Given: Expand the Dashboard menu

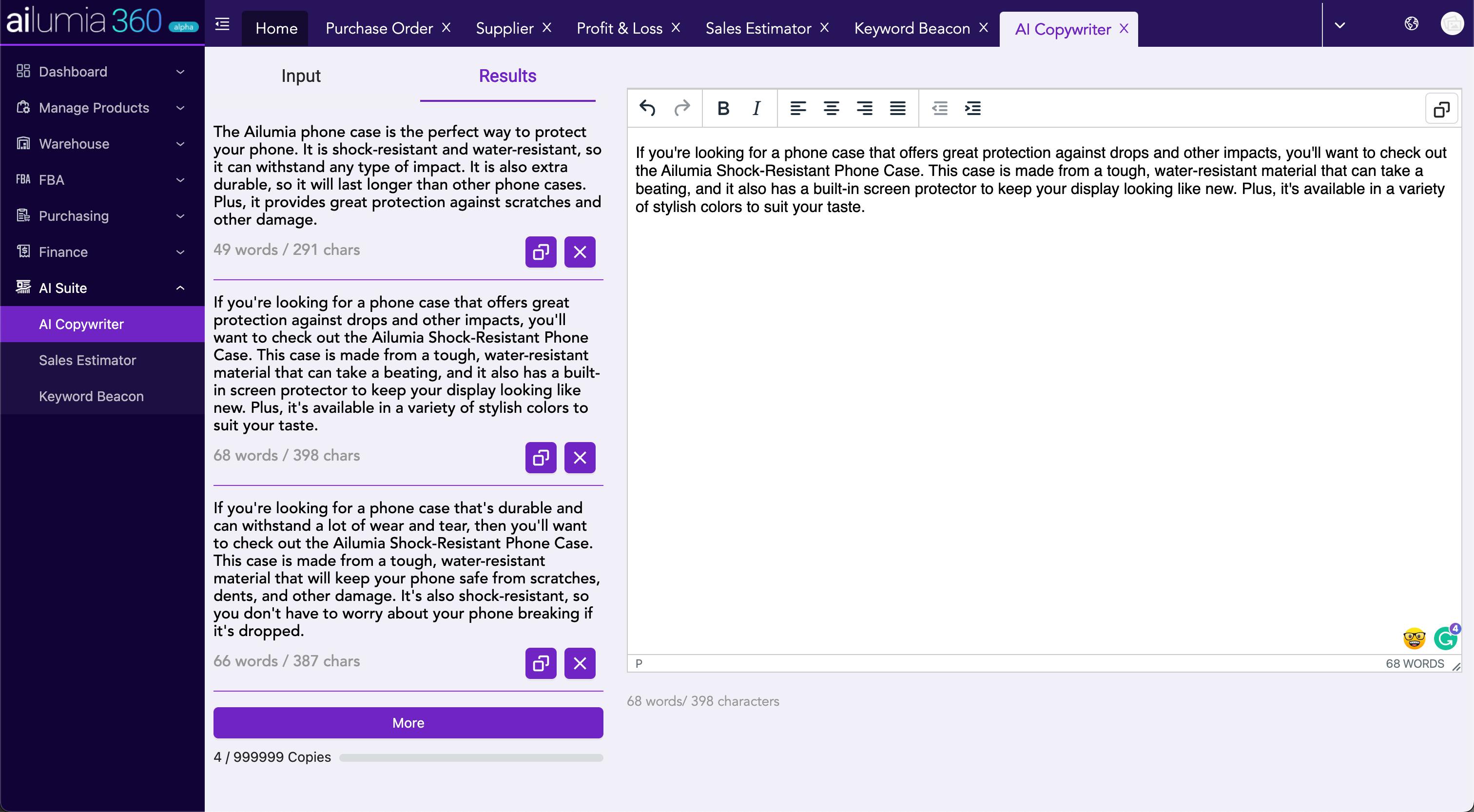Looking at the screenshot, I should [180, 72].
